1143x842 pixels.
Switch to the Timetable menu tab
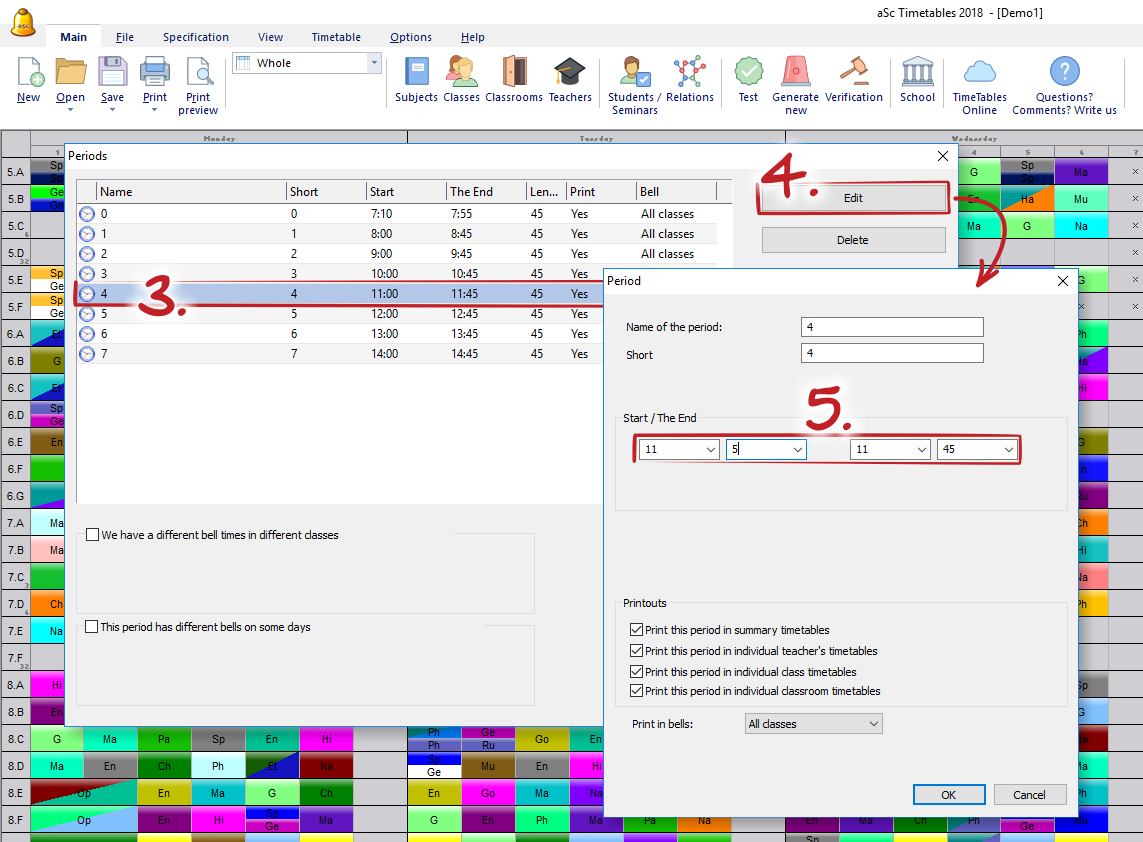click(336, 37)
